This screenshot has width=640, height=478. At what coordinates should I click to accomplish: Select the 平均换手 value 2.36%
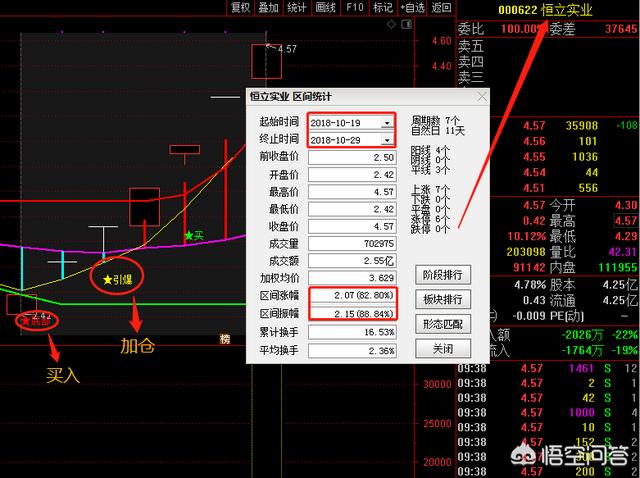pyautogui.click(x=352, y=351)
